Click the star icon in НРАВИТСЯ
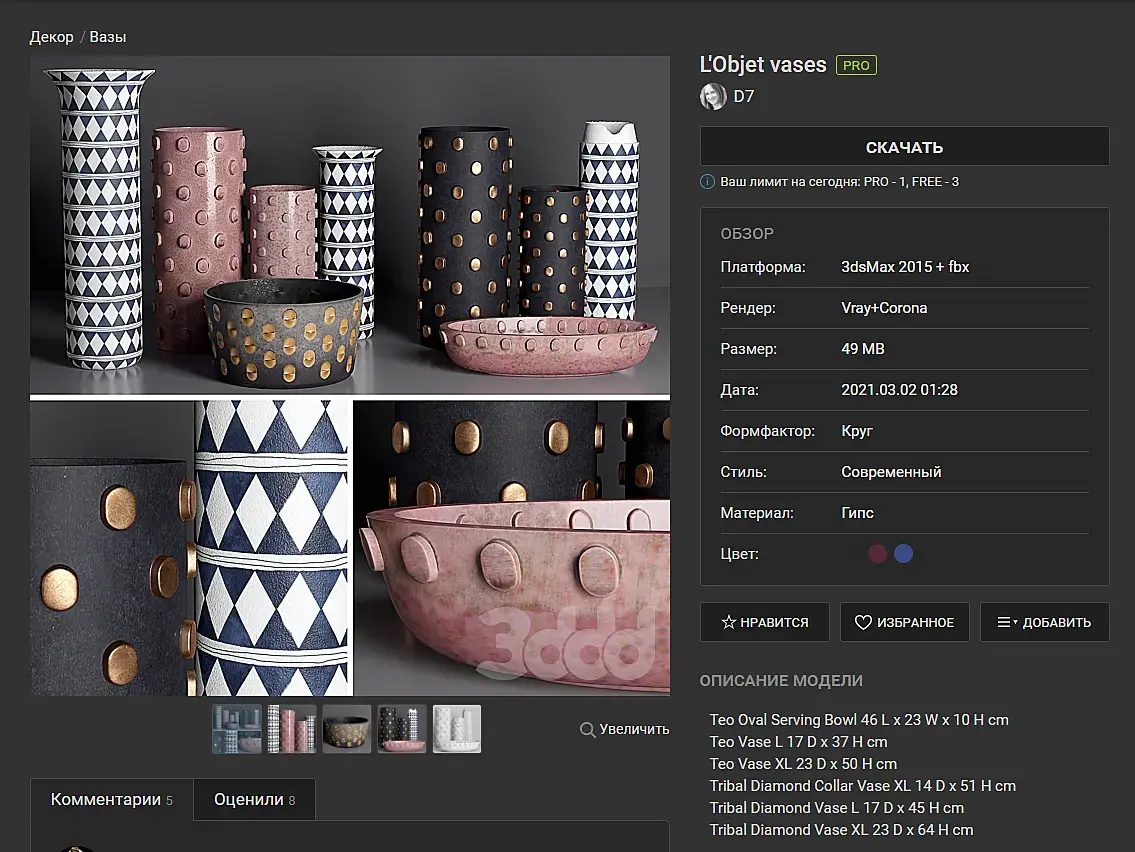Viewport: 1135px width, 852px height. tap(728, 622)
